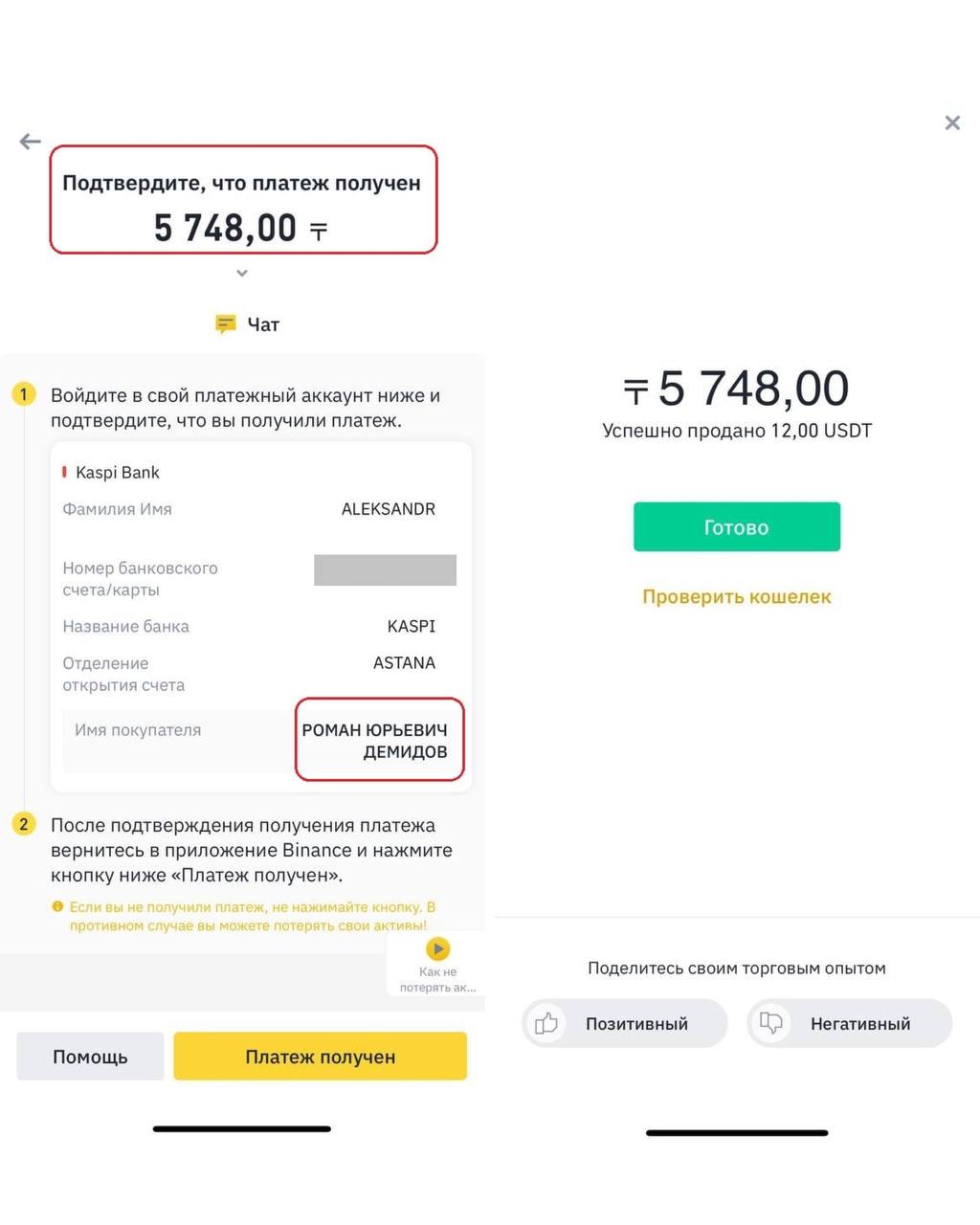Close the success screen with the X
Screen dimensions: 980x1225
[952, 122]
